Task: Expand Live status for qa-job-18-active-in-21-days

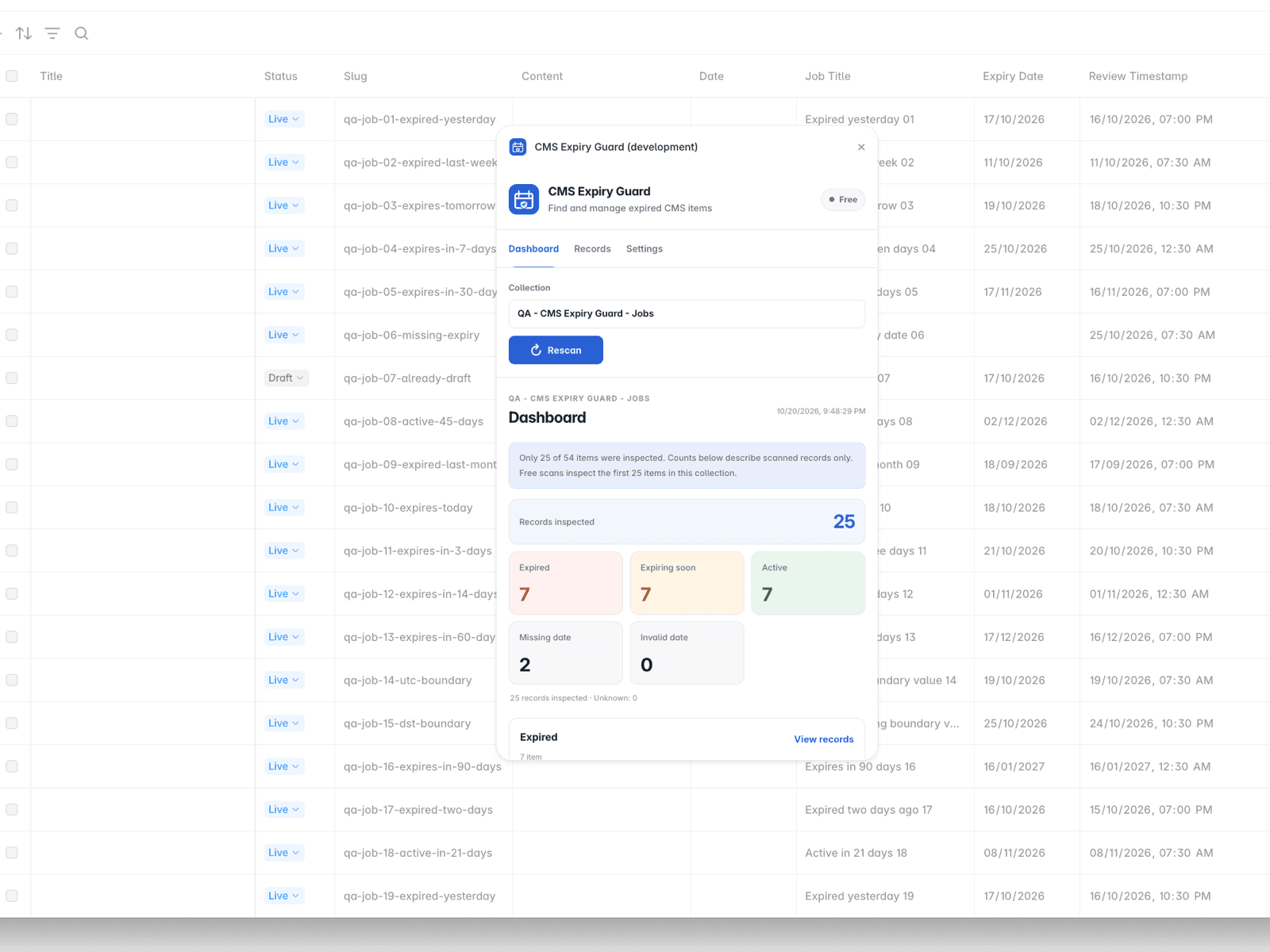Action: point(283,853)
